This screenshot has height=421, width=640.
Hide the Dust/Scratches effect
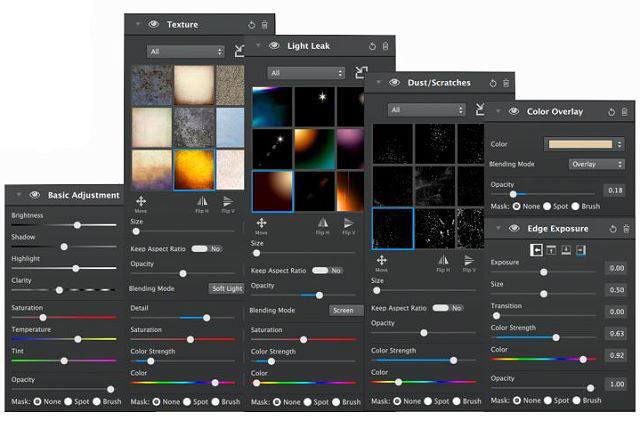point(394,82)
